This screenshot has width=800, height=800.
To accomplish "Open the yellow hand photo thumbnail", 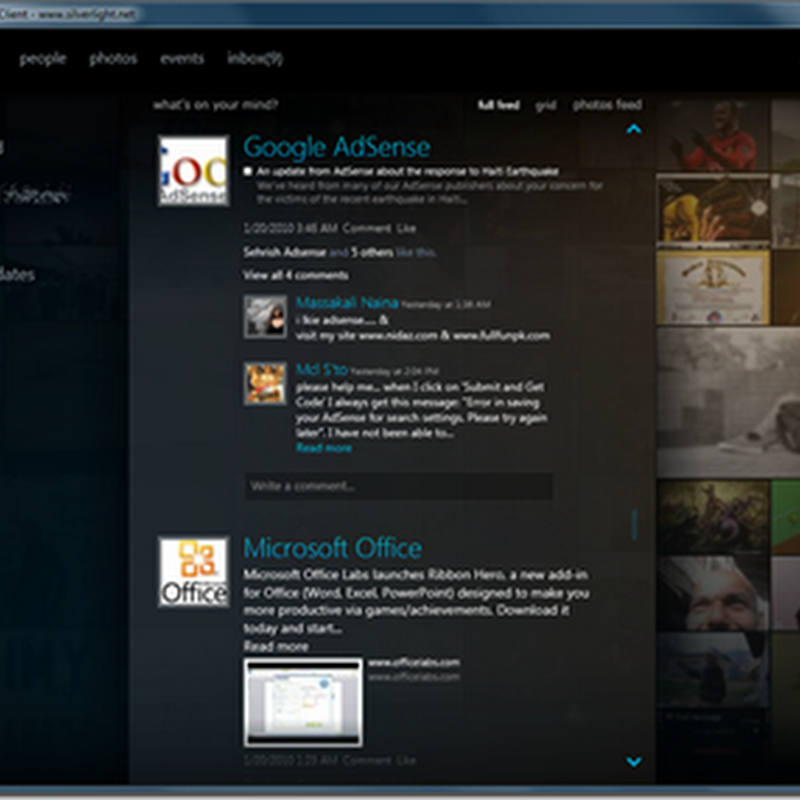I will pyautogui.click(x=713, y=211).
